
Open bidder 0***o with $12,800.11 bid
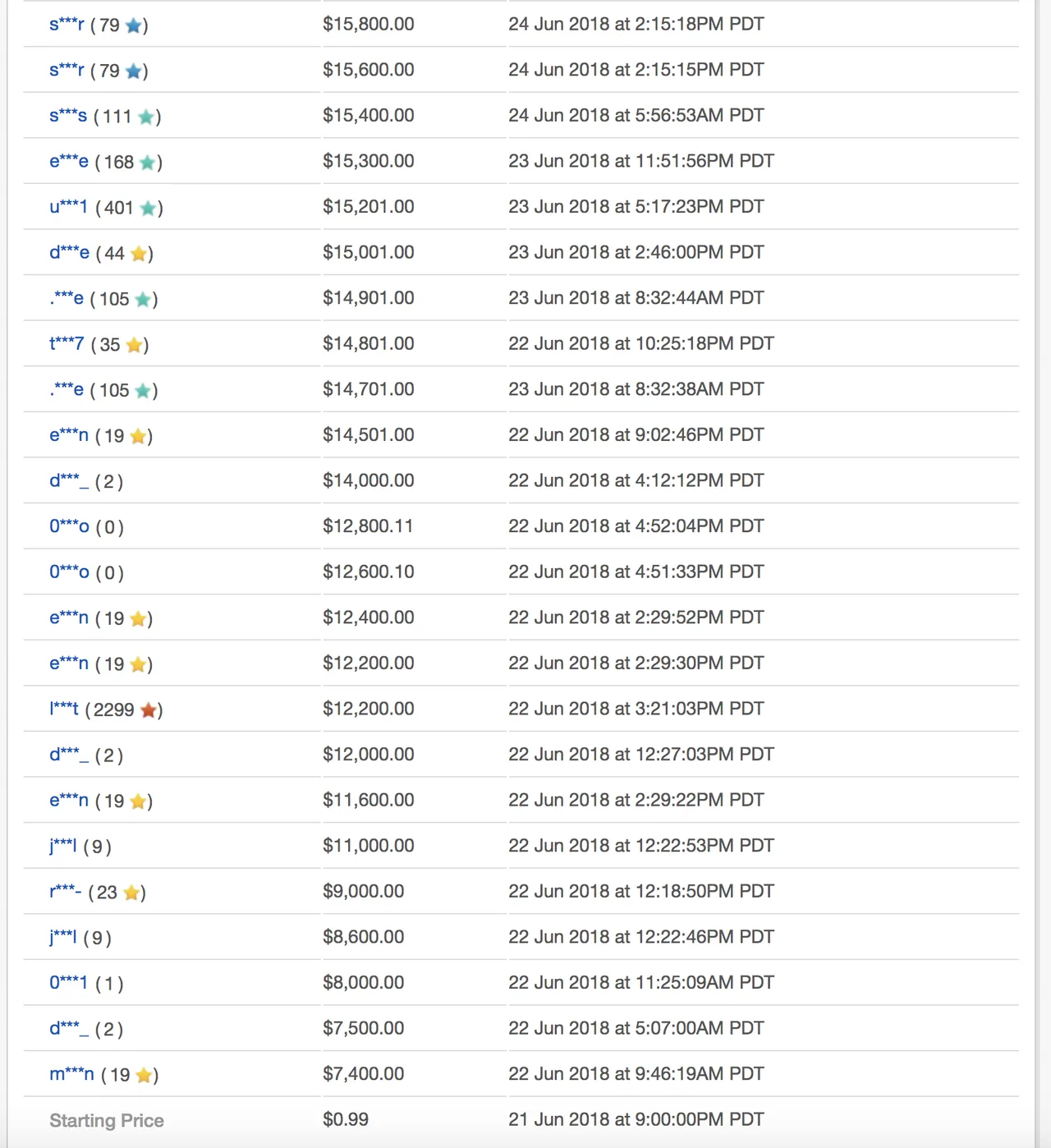[x=69, y=526]
